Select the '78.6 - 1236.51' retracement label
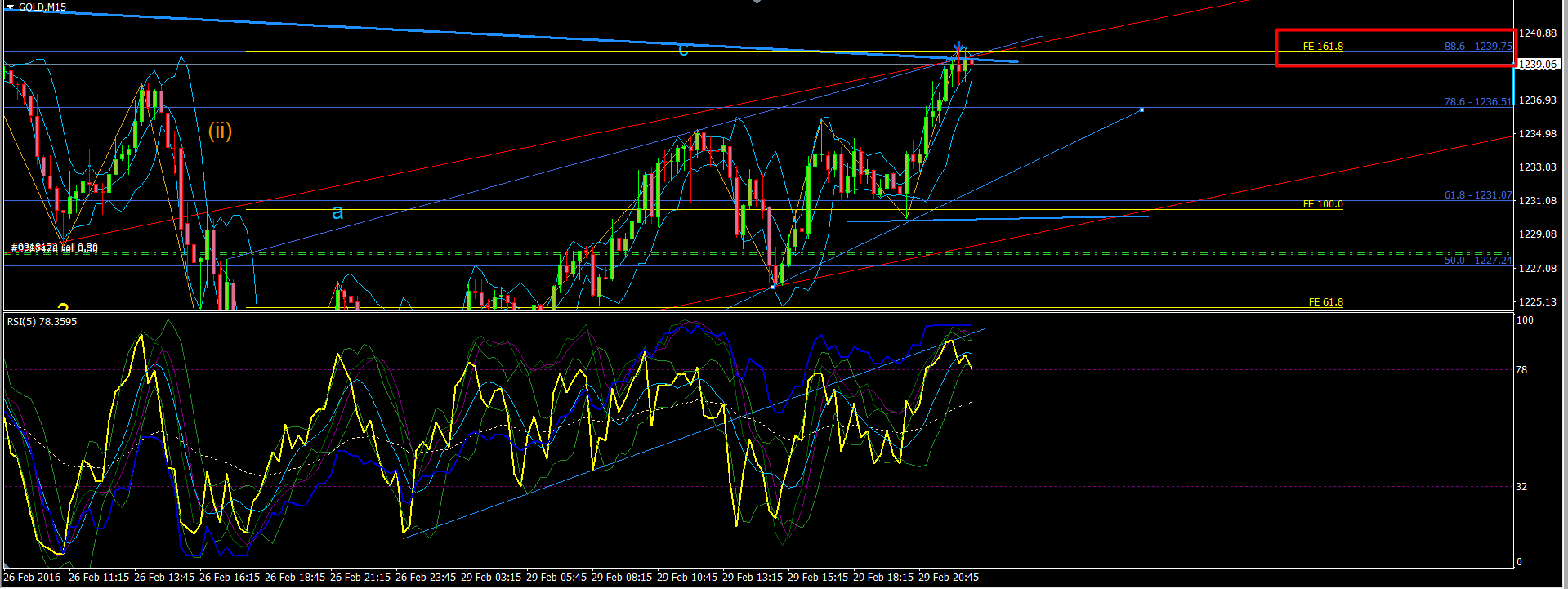Viewport: 1568px width, 589px height. pyautogui.click(x=1478, y=102)
